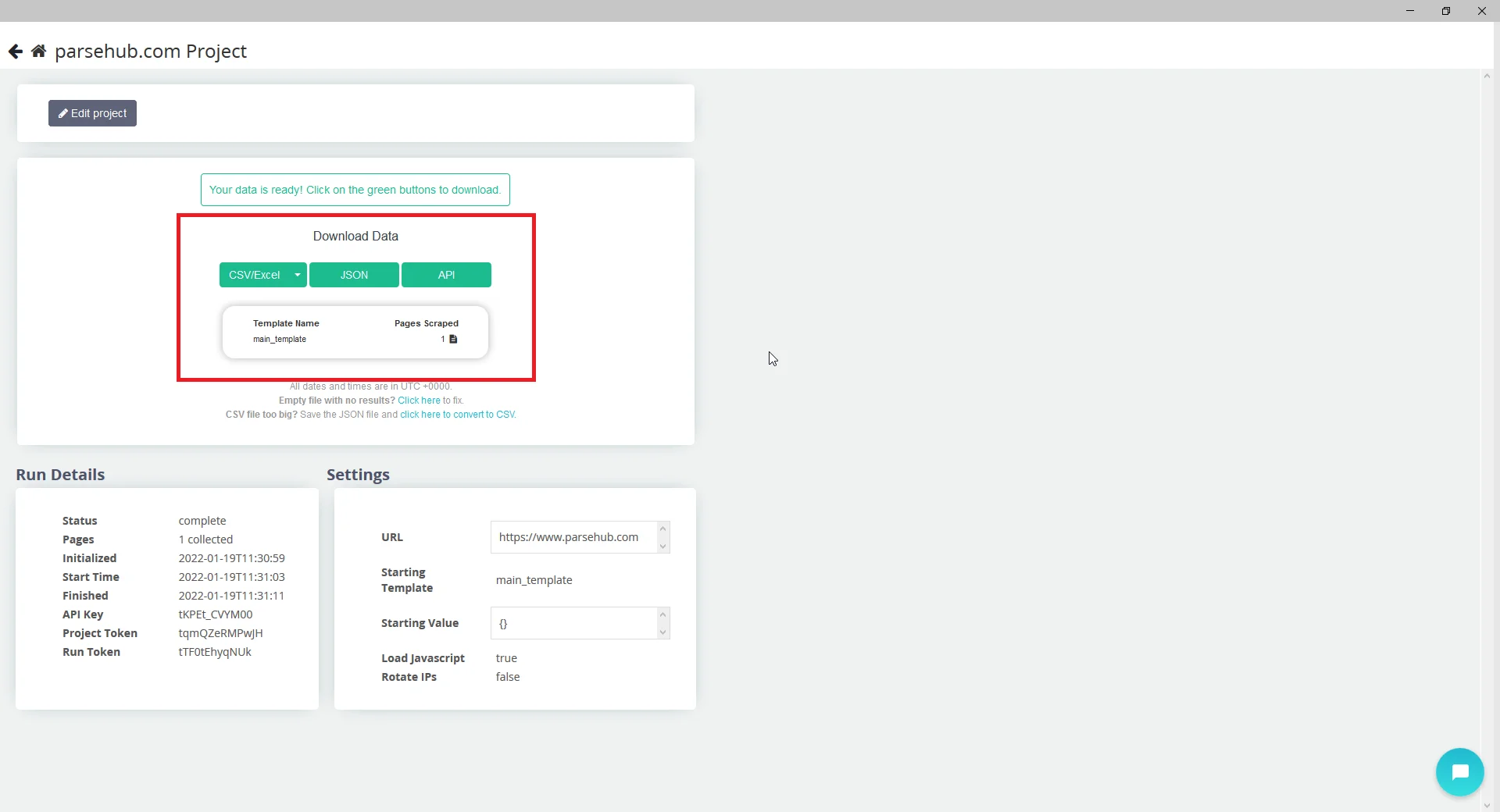
Task: Click the Finished timestamp 2022-01-19T11:31:11
Action: pos(231,596)
